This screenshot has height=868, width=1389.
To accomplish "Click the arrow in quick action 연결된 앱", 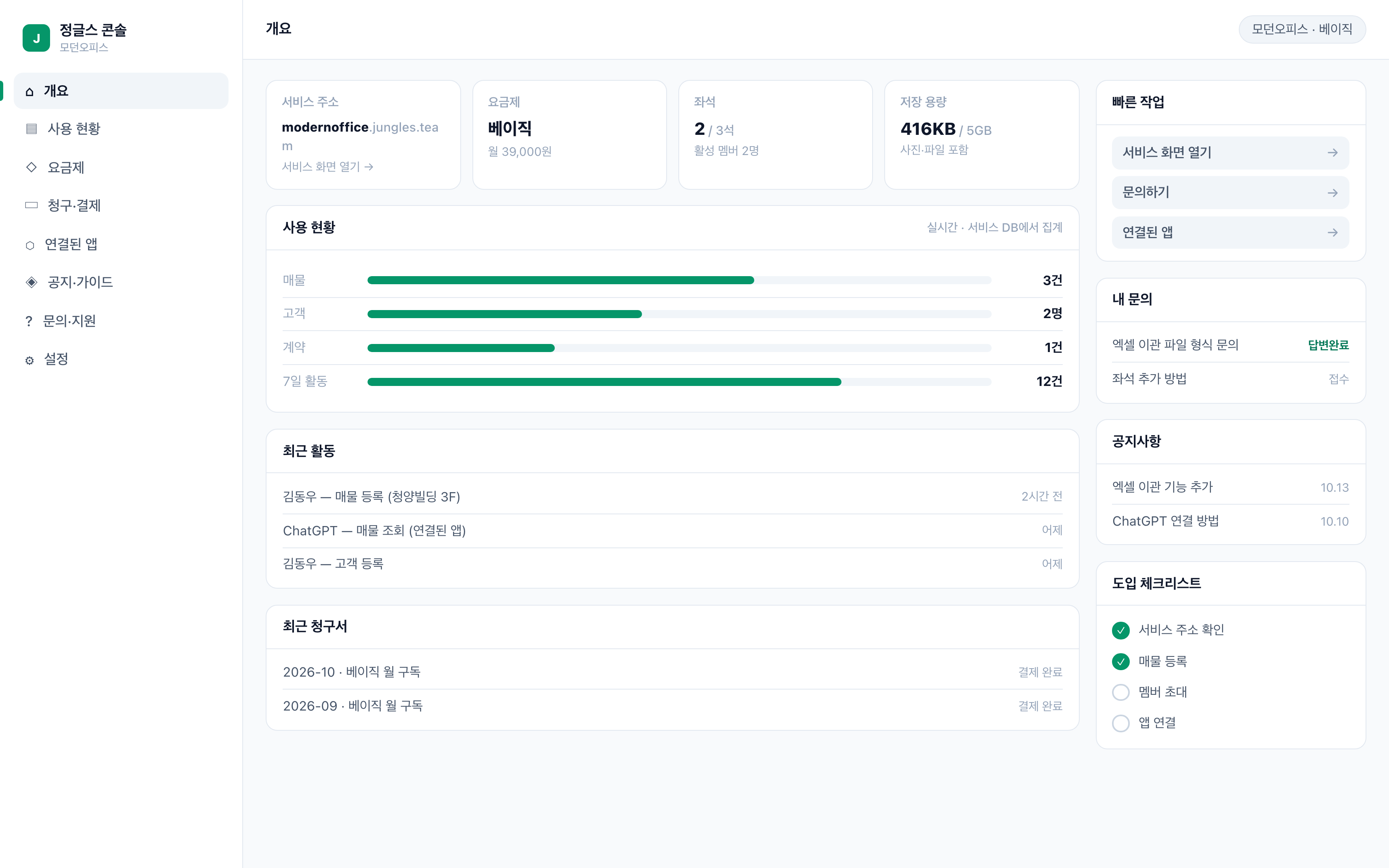I will pos(1332,233).
